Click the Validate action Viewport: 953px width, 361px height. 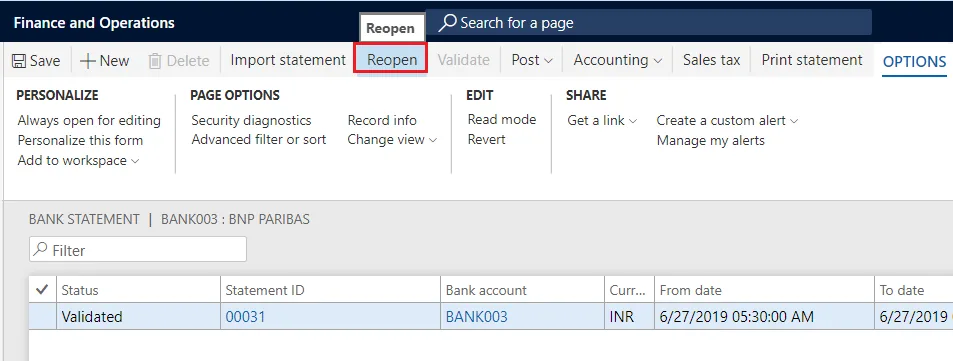(x=464, y=60)
